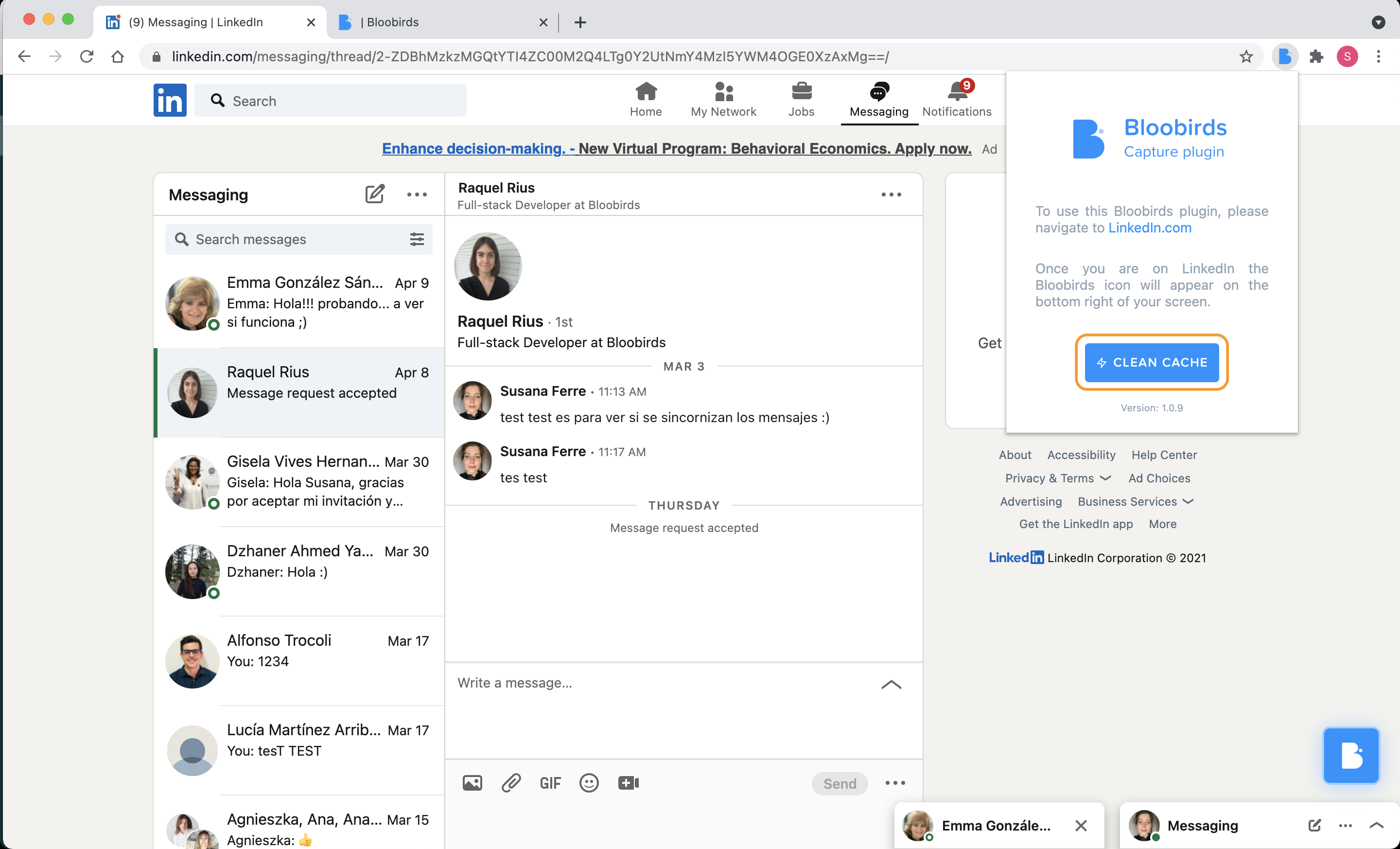Viewport: 1400px width, 849px height.
Task: Open the Advertising footer link
Action: [1030, 501]
